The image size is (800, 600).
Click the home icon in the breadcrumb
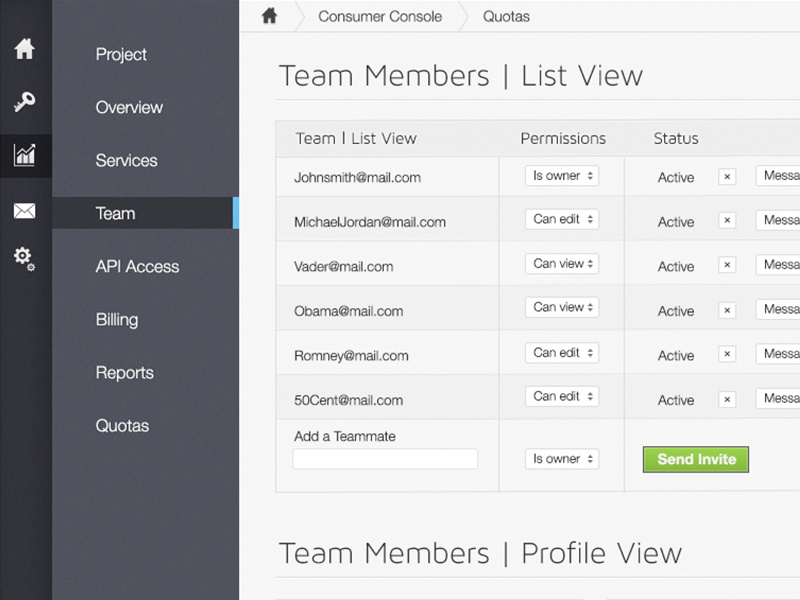pyautogui.click(x=270, y=16)
